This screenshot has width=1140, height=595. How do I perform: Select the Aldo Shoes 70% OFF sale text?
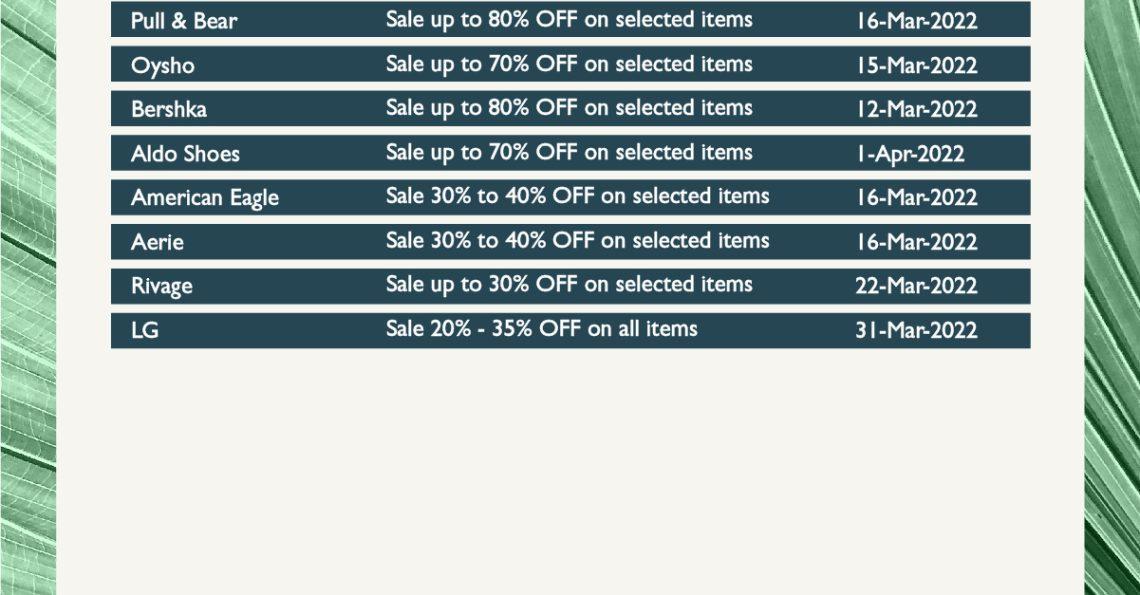coord(569,152)
